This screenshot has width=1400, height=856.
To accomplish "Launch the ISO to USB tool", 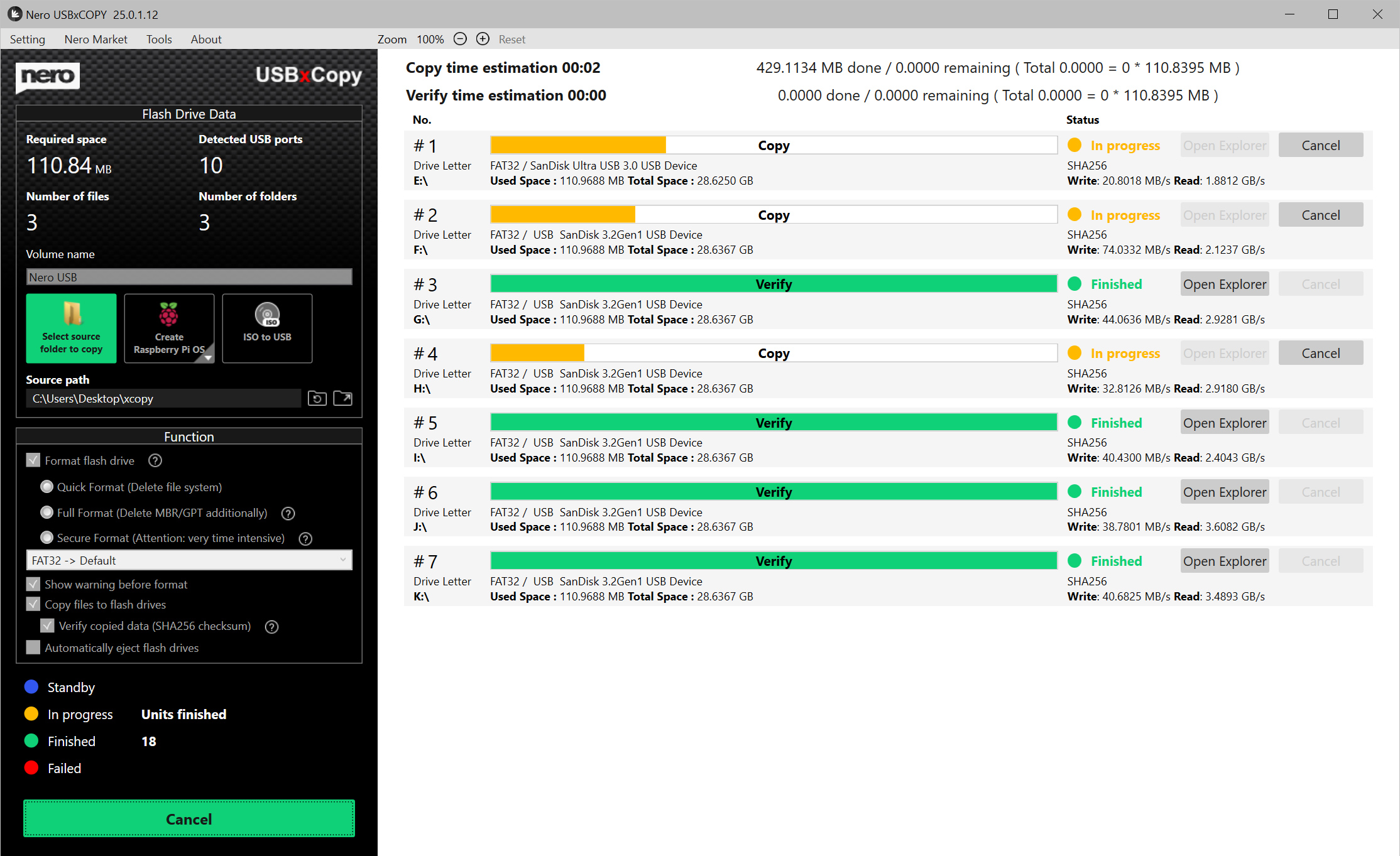I will pos(267,328).
